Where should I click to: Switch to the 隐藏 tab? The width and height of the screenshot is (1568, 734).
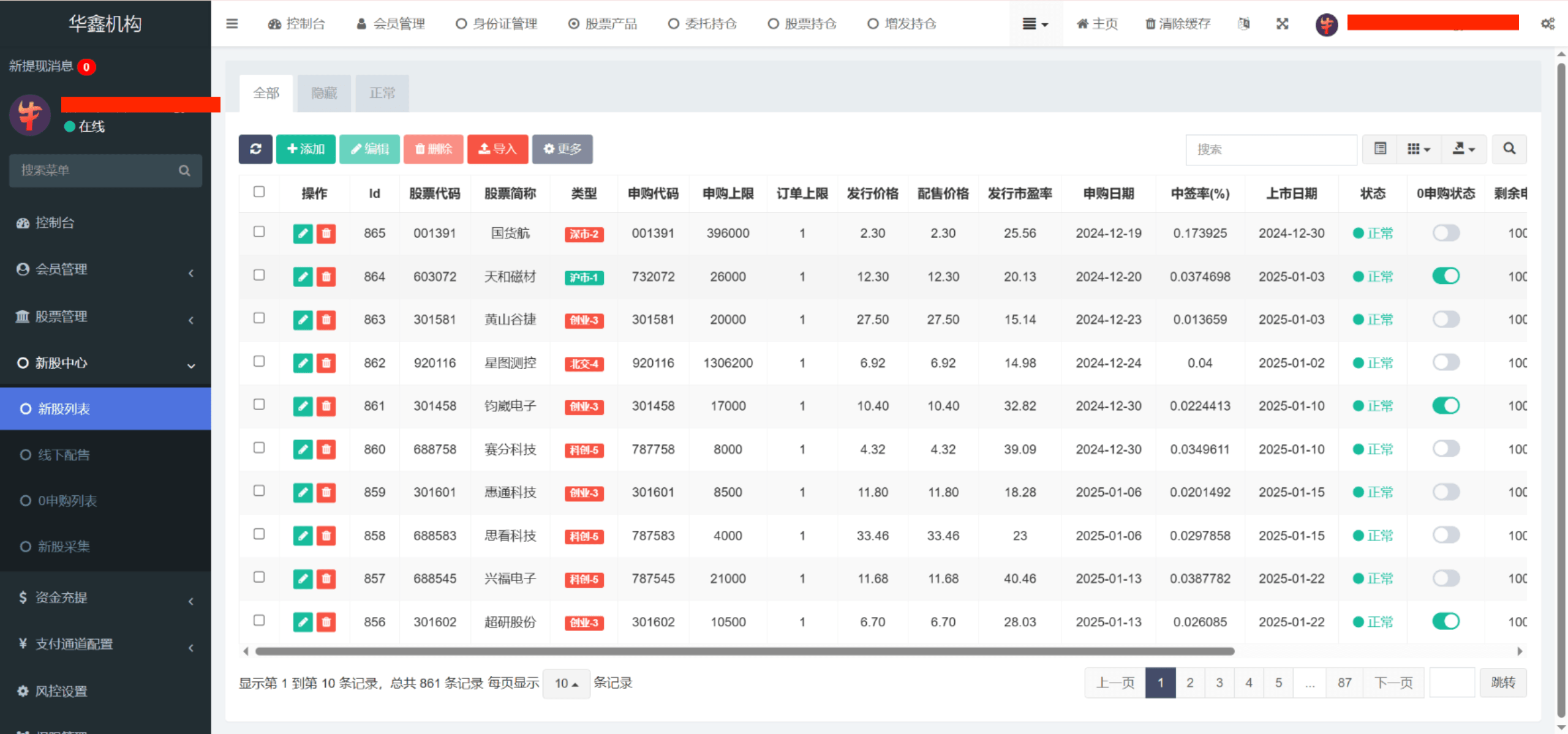tap(324, 93)
